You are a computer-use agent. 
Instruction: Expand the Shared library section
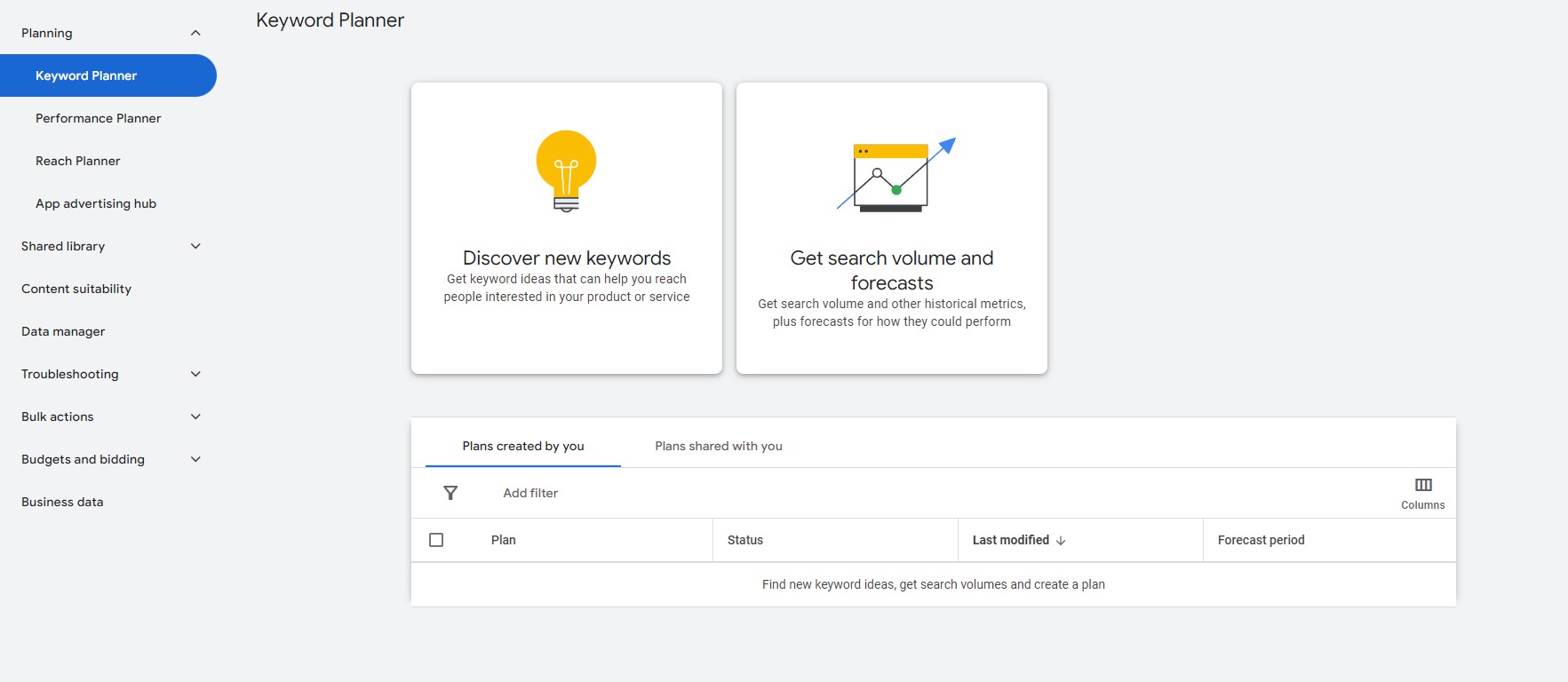click(195, 246)
